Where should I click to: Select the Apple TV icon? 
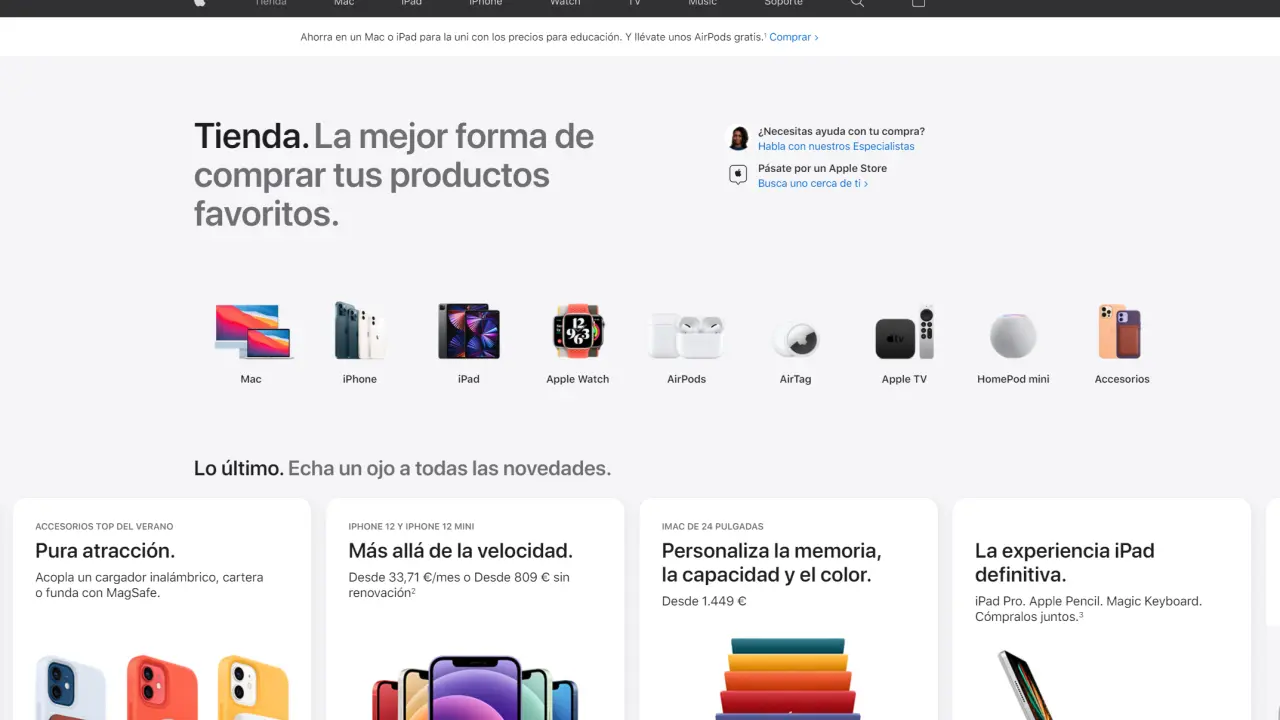click(904, 335)
